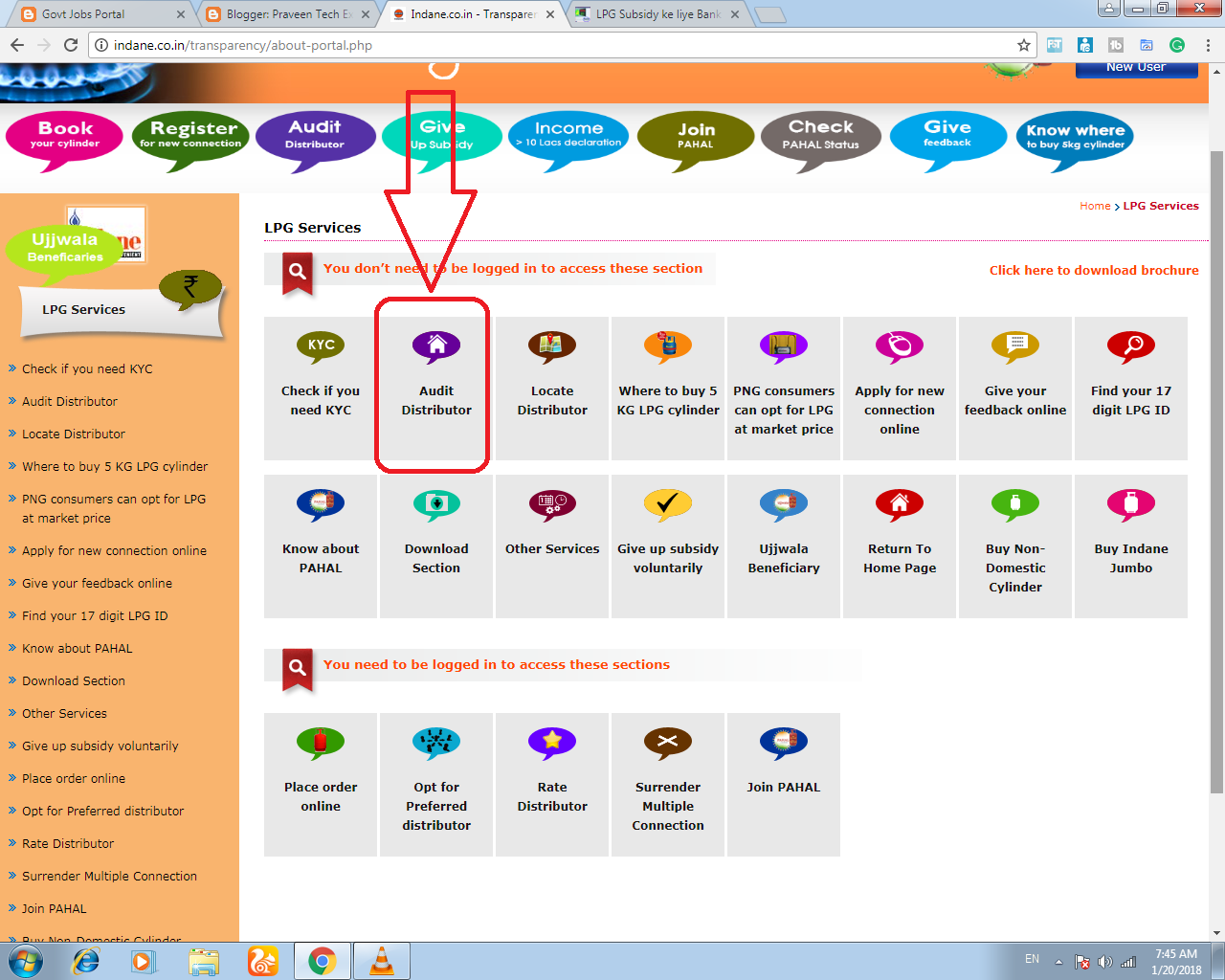Click the top Audit Distributor bubble

[x=315, y=139]
